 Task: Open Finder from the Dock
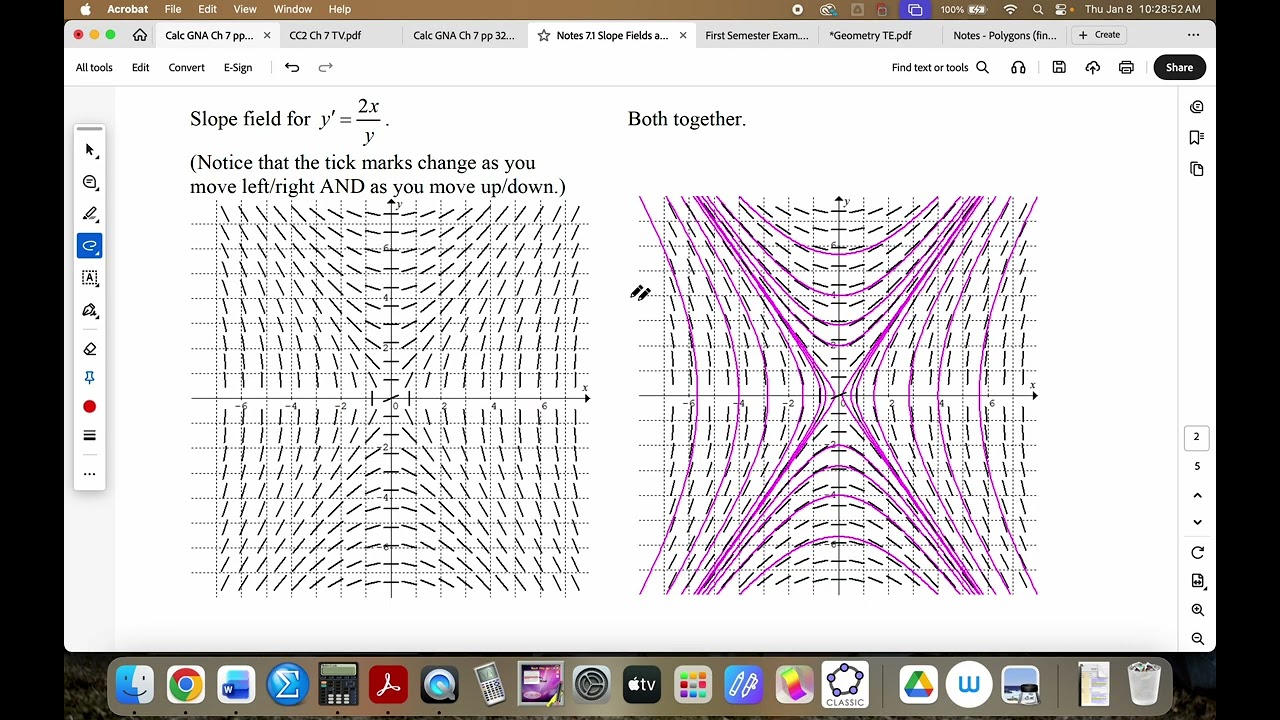pos(134,685)
